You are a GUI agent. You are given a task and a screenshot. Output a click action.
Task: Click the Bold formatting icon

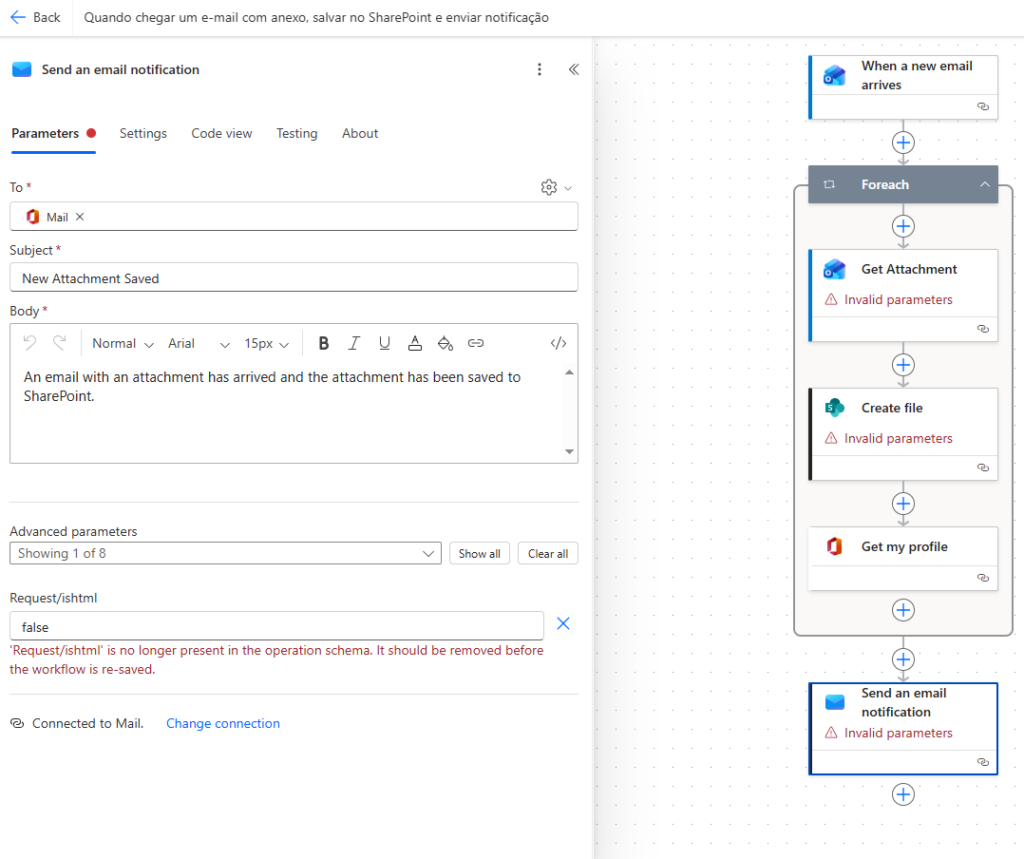pyautogui.click(x=323, y=343)
